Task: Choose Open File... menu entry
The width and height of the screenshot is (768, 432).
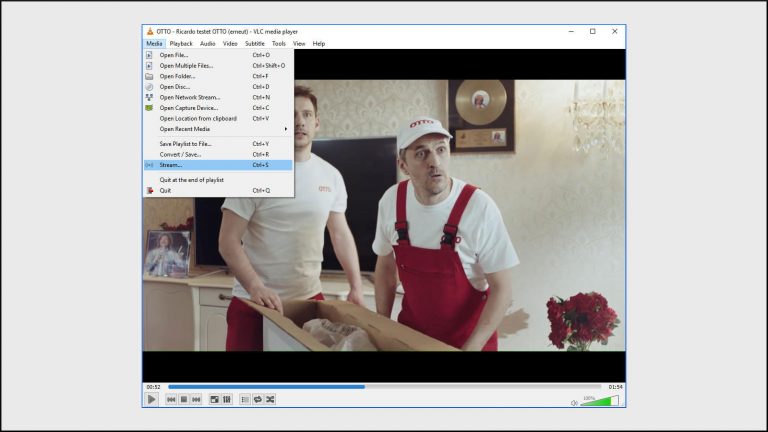Action: click(218, 55)
